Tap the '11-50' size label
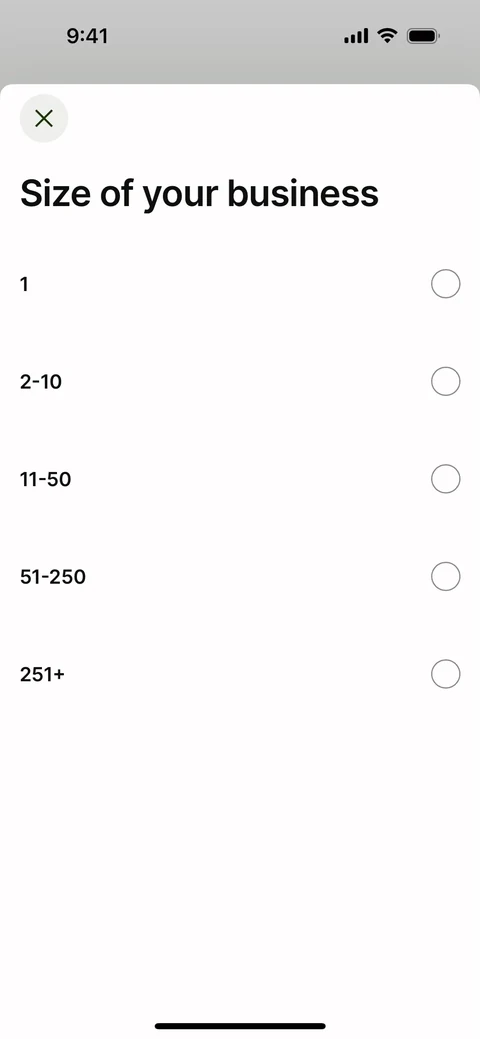The width and height of the screenshot is (480, 1039). (x=46, y=479)
